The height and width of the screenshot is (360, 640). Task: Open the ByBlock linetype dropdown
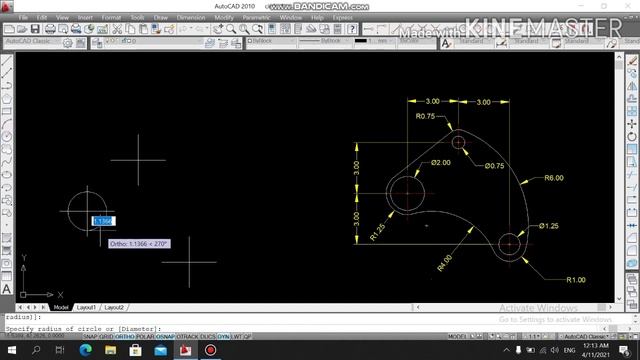click(x=324, y=42)
